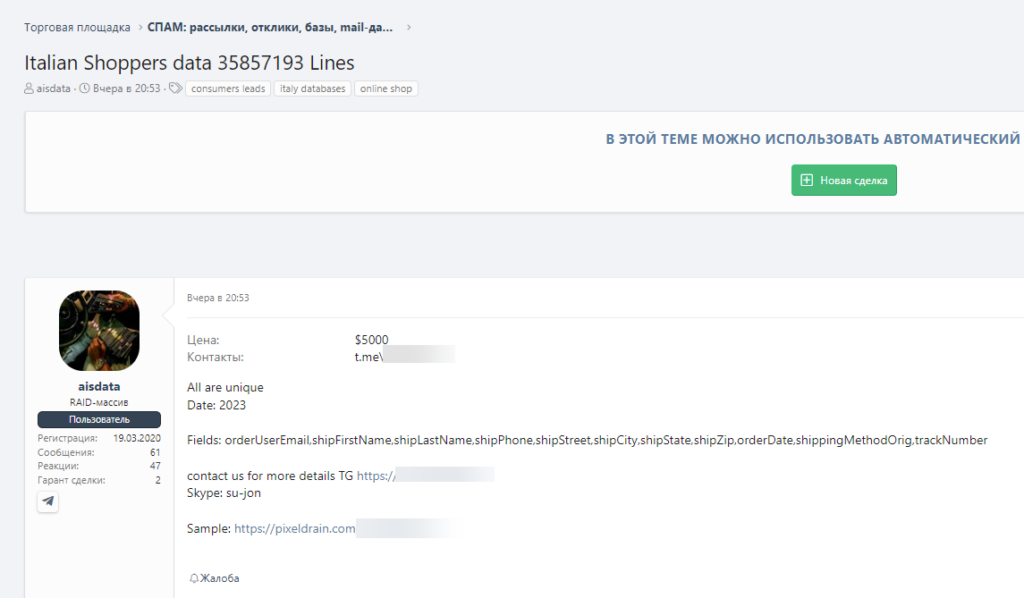This screenshot has width=1024, height=598.
Task: Open the aisdata username below the avatar
Action: click(99, 386)
